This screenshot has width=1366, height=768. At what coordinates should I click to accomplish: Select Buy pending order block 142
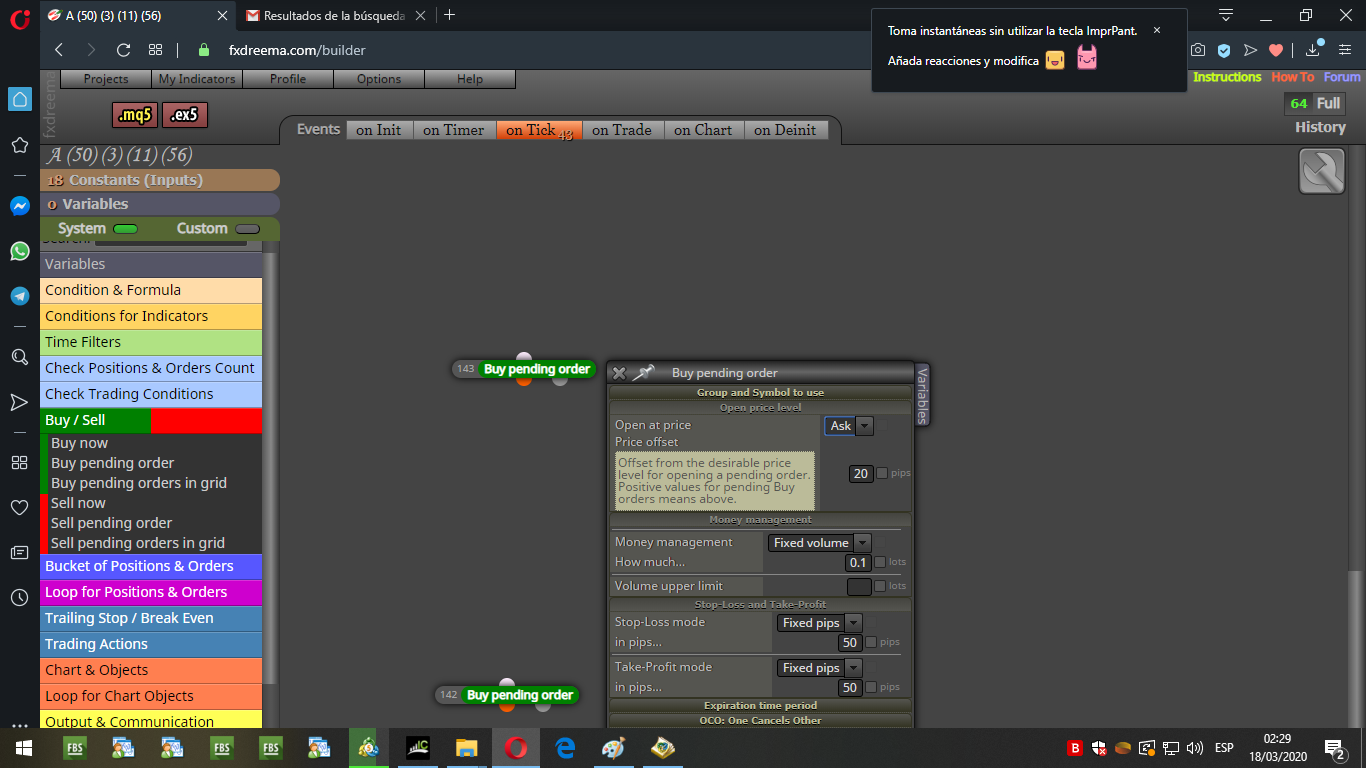point(520,695)
